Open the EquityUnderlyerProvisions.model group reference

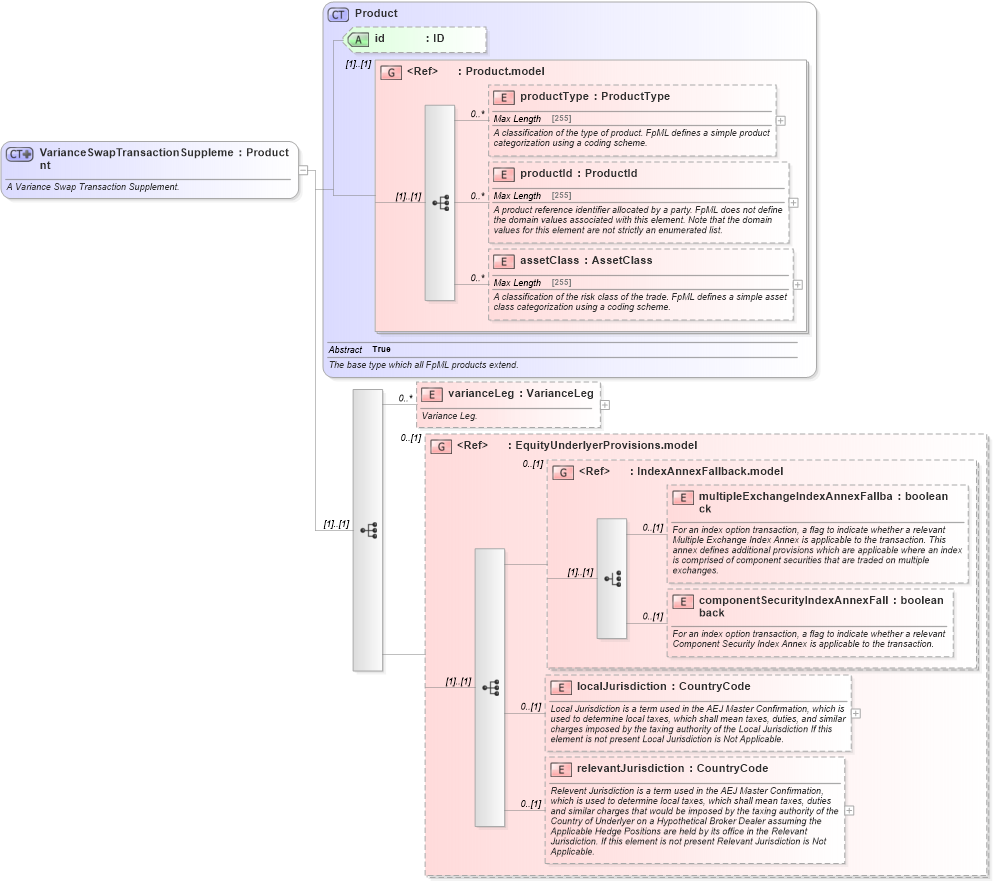tap(606, 445)
